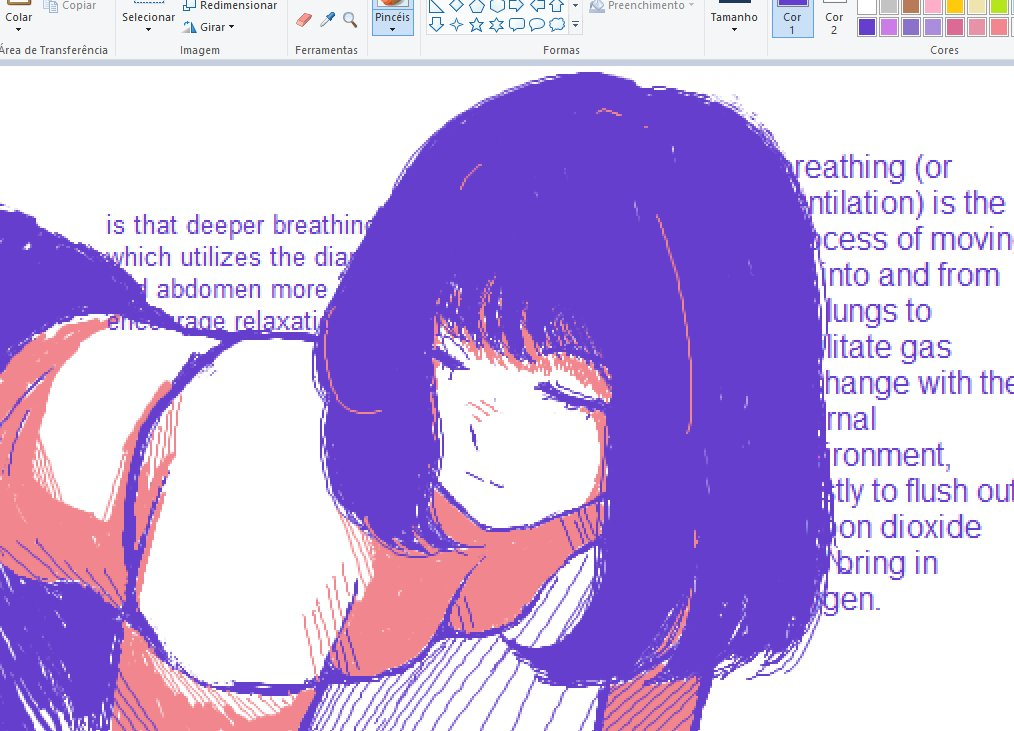This screenshot has width=1014, height=731.
Task: Pick the Color picker eyedropper tool
Action: (x=328, y=19)
